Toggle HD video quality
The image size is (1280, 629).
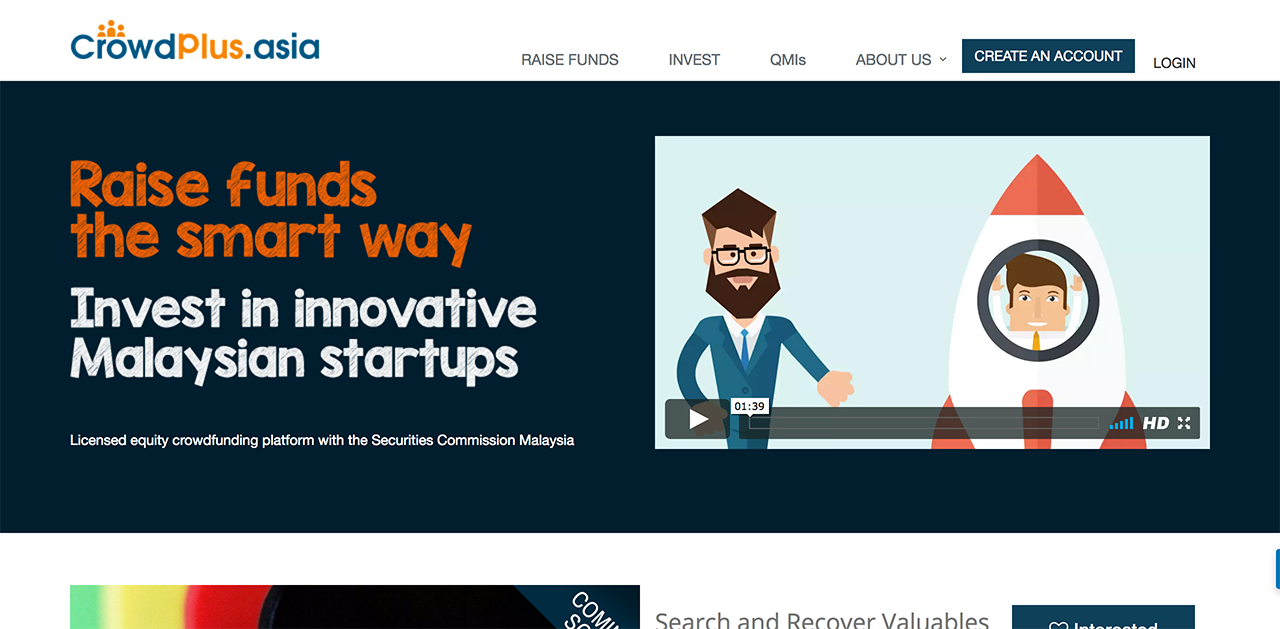(1156, 423)
